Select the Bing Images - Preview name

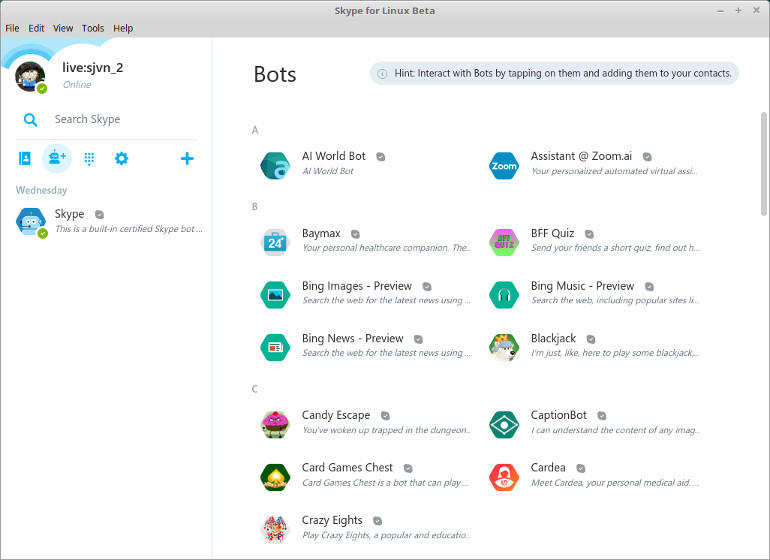tap(357, 286)
